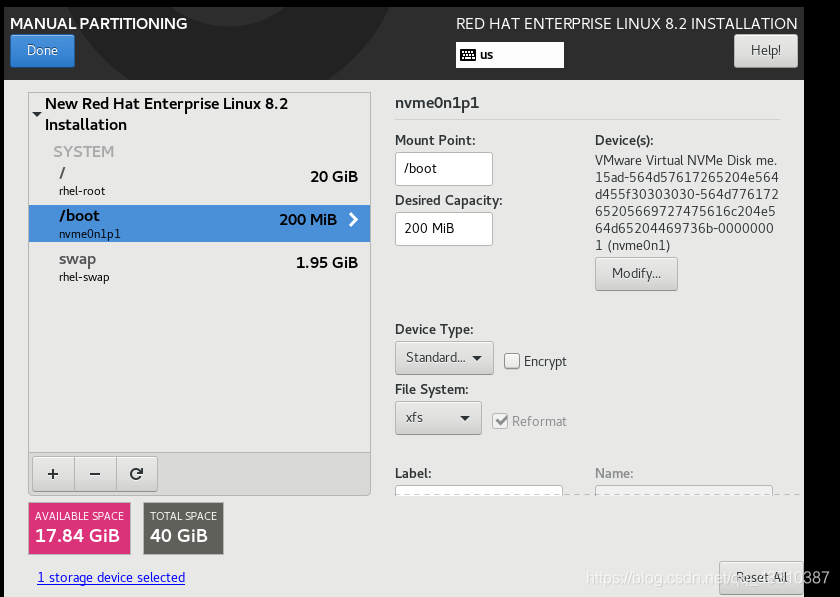The height and width of the screenshot is (597, 840).
Task: Click the VMware Virtual NVMe Disk device text
Action: click(x=686, y=203)
